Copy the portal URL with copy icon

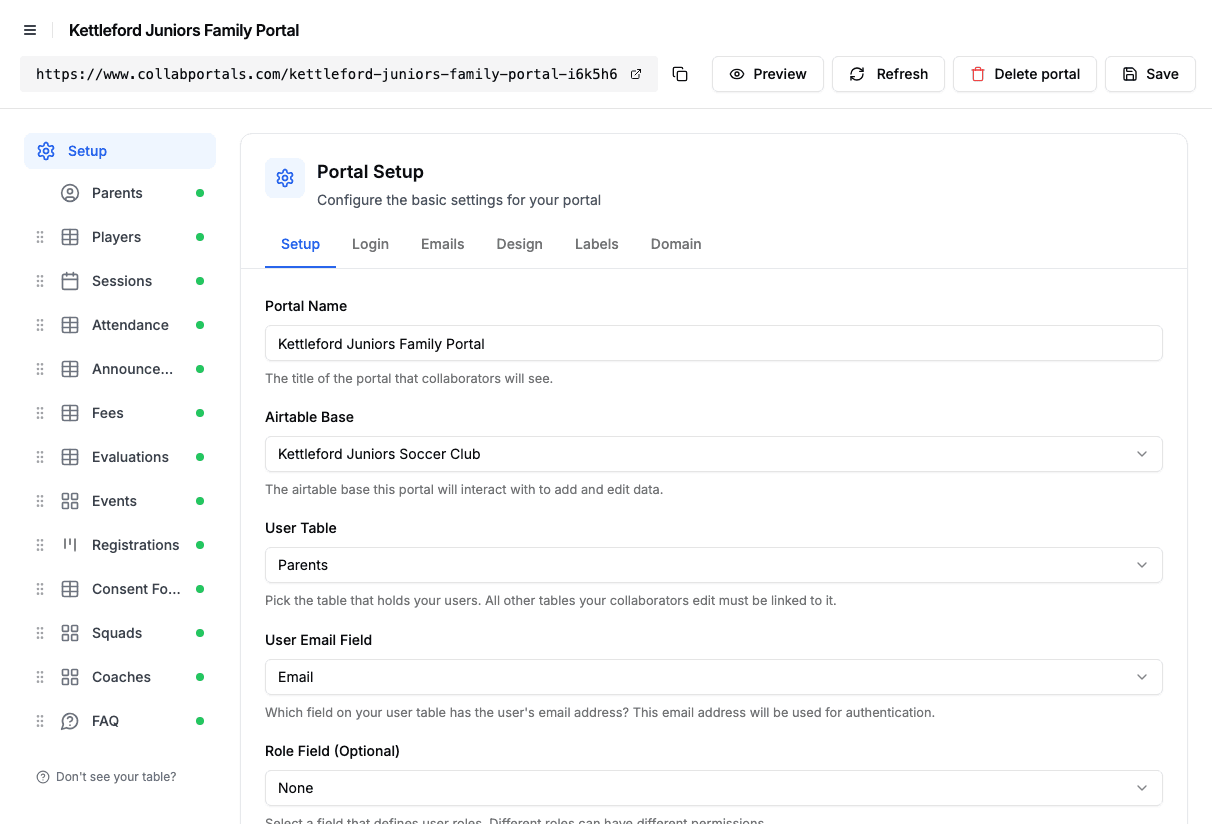point(680,74)
